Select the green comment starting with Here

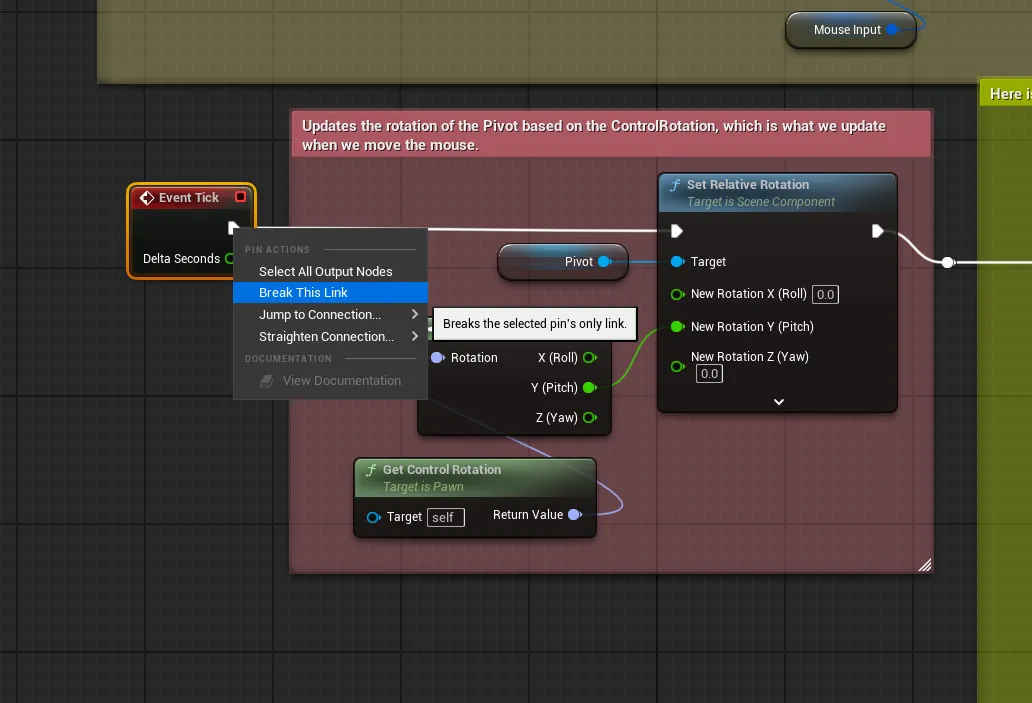(1006, 93)
